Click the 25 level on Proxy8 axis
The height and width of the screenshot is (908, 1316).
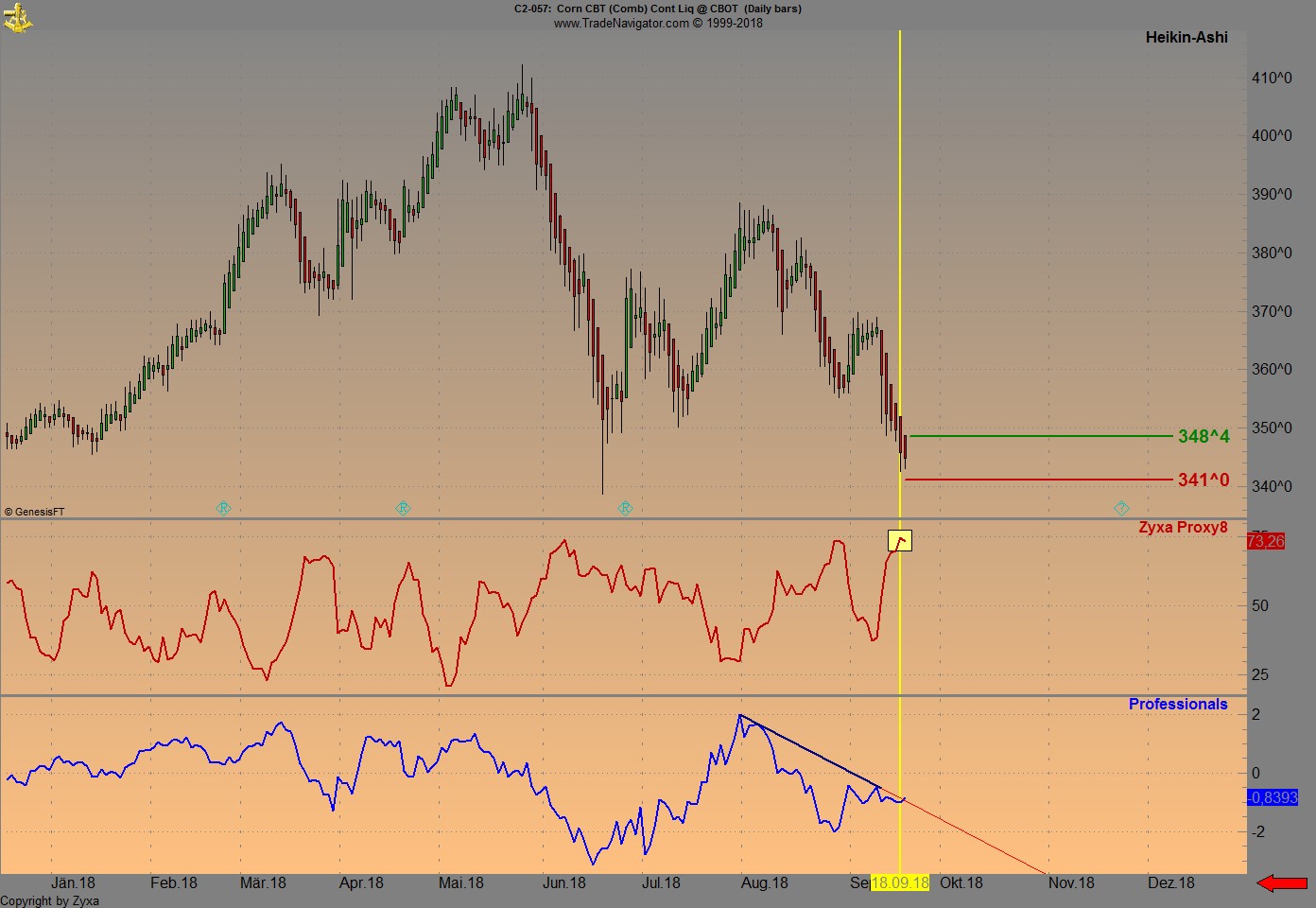click(x=1260, y=674)
